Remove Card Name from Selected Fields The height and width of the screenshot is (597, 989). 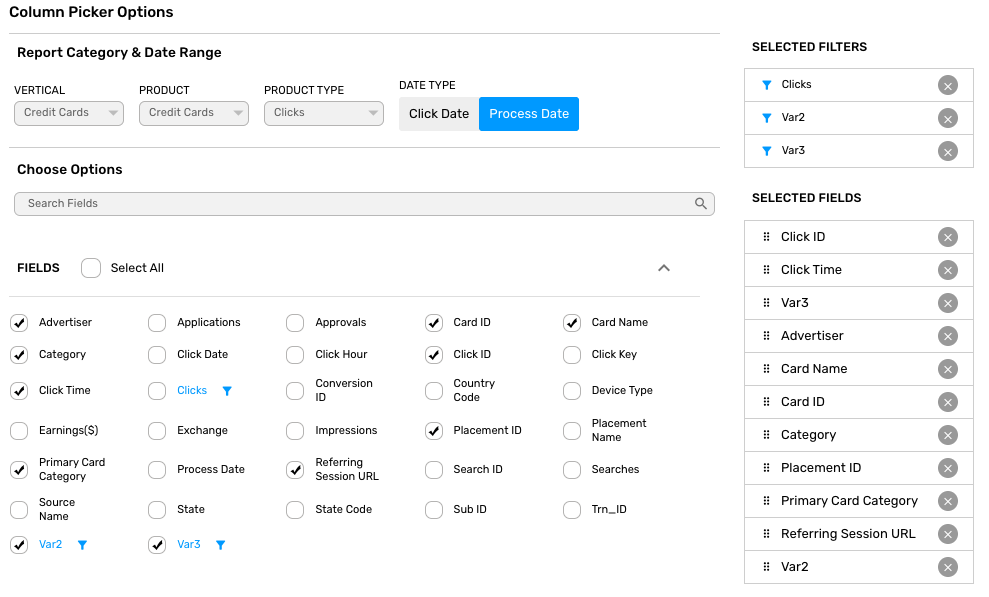click(x=947, y=369)
